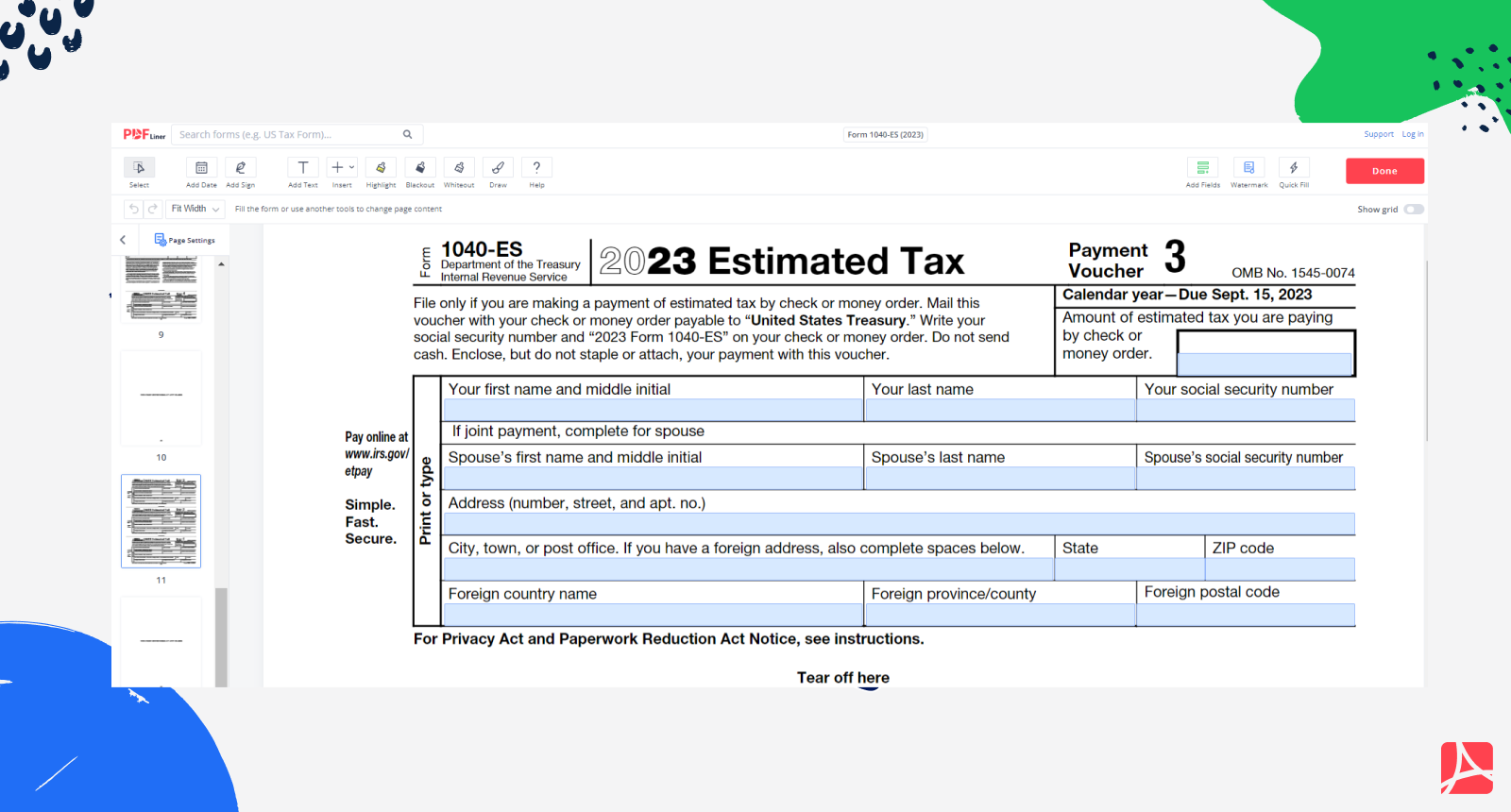This screenshot has width=1511, height=812.
Task: Select page 10 thumbnail
Action: pos(161,398)
